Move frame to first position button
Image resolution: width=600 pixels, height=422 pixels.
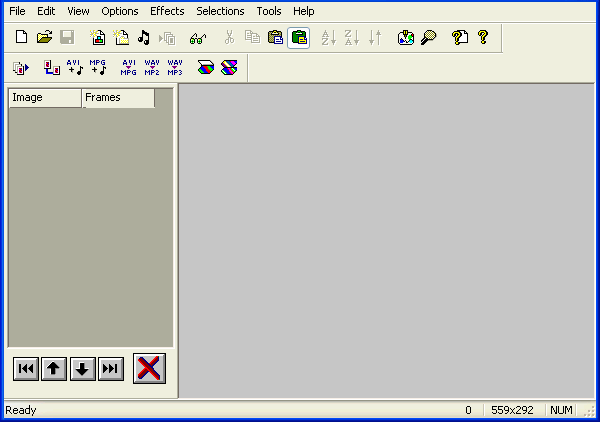pyautogui.click(x=26, y=369)
